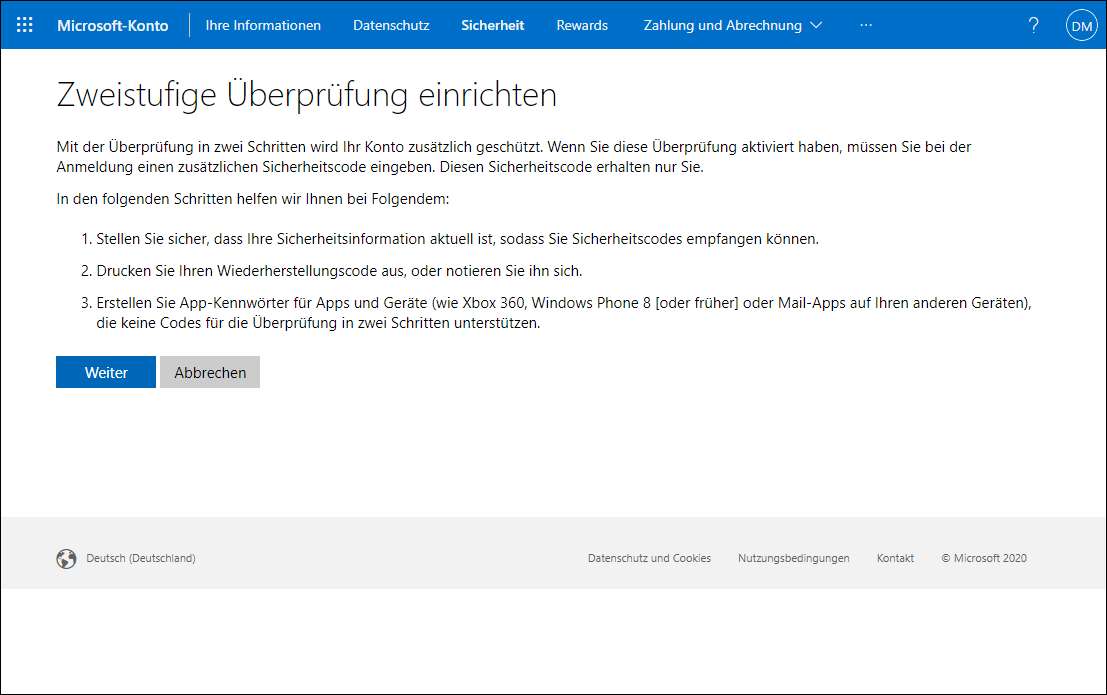
Task: Click the globe language icon in footer
Action: [x=66, y=559]
